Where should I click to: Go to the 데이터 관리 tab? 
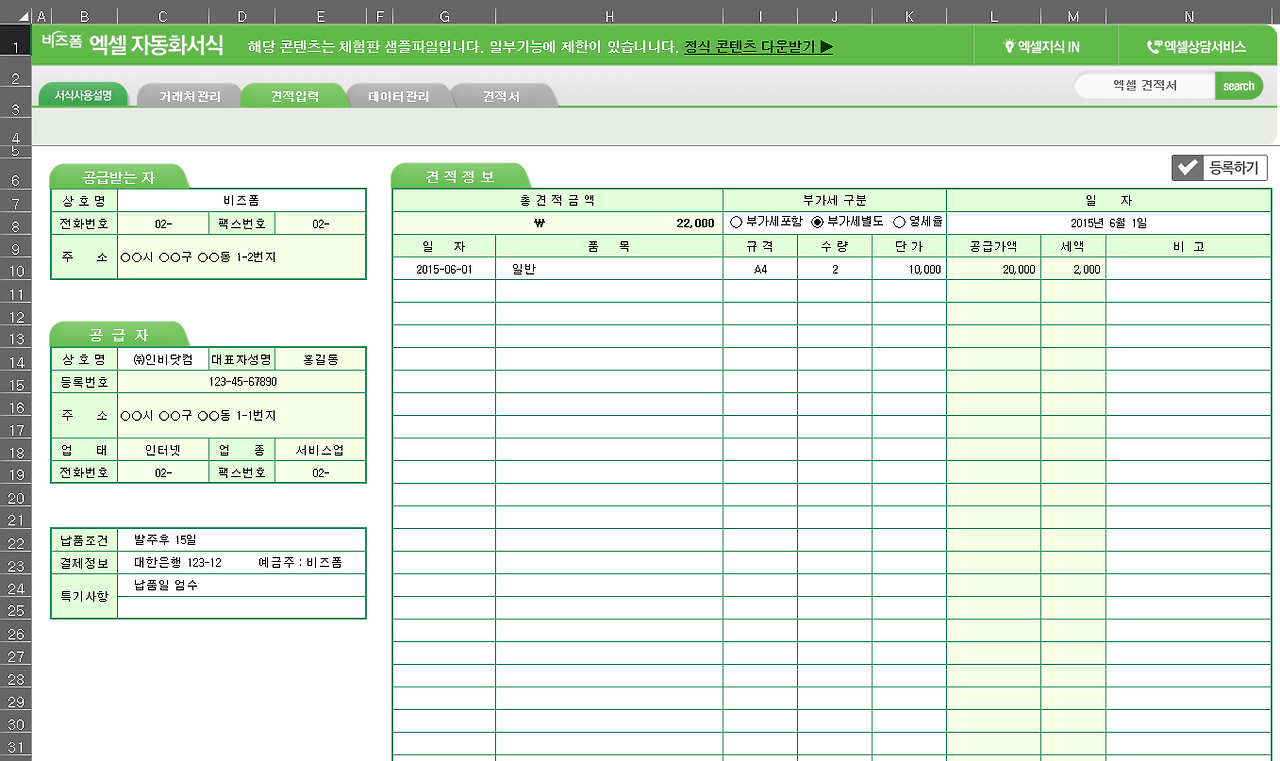tap(398, 96)
